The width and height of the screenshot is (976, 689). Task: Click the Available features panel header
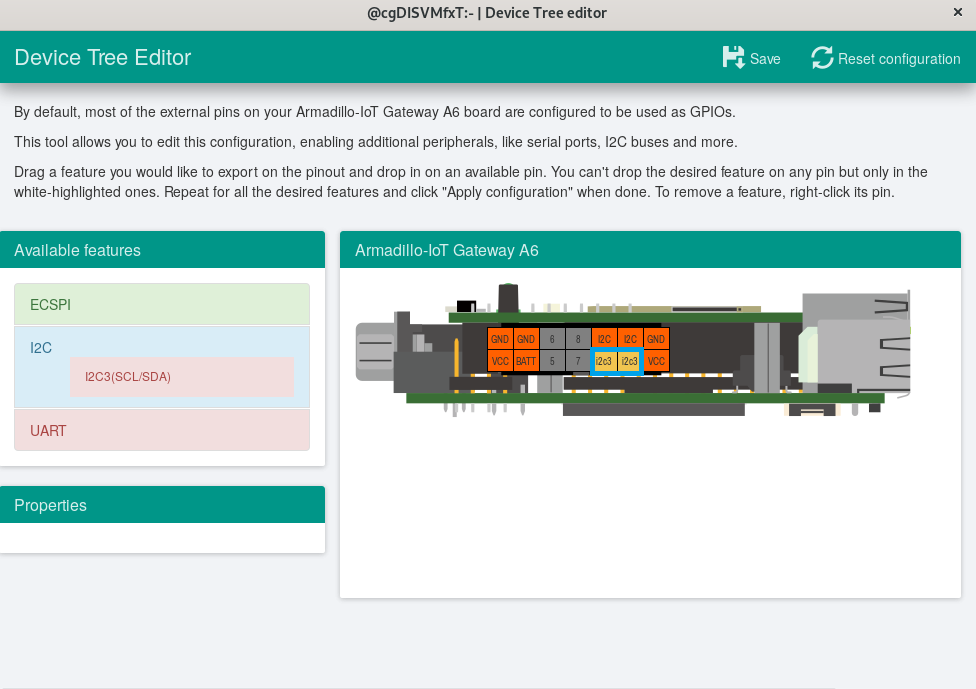[x=162, y=250]
